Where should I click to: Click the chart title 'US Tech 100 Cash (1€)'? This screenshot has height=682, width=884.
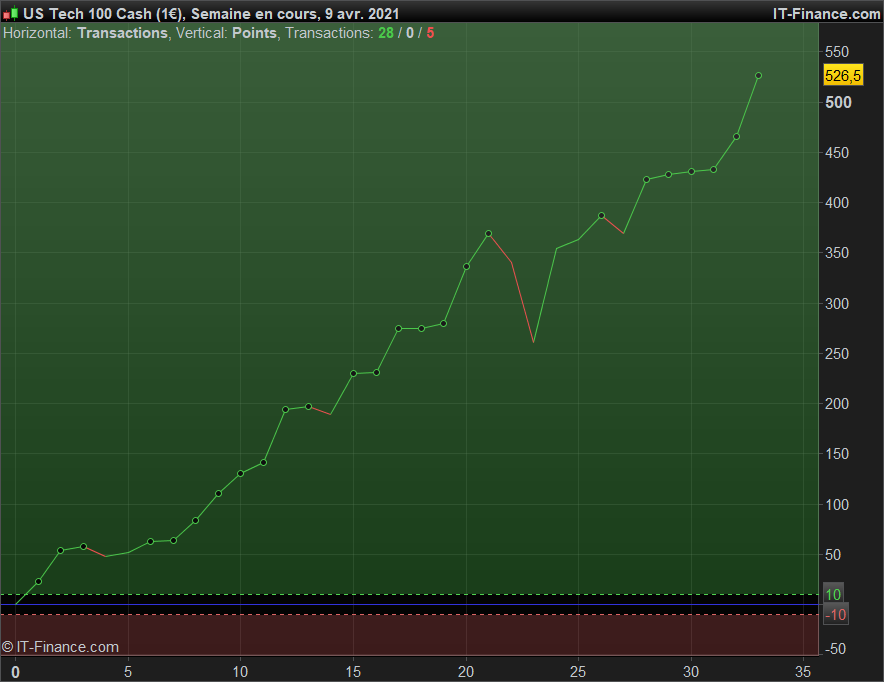(x=104, y=14)
